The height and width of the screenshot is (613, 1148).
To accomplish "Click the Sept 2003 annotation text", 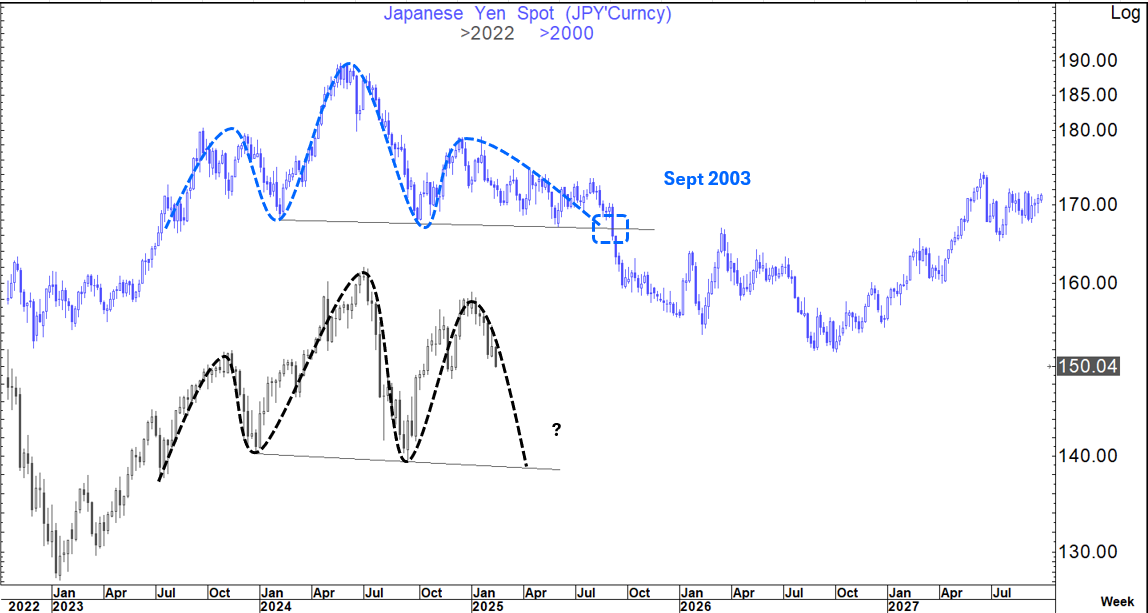I will (x=707, y=178).
